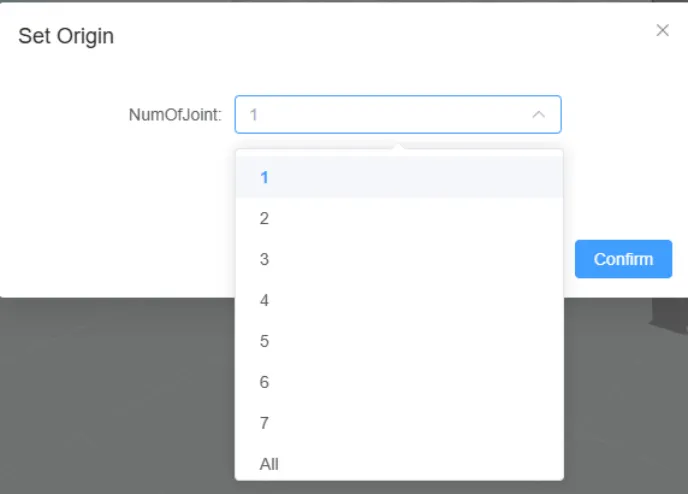Select the All option for joints
The width and height of the screenshot is (689, 494).
(x=268, y=464)
